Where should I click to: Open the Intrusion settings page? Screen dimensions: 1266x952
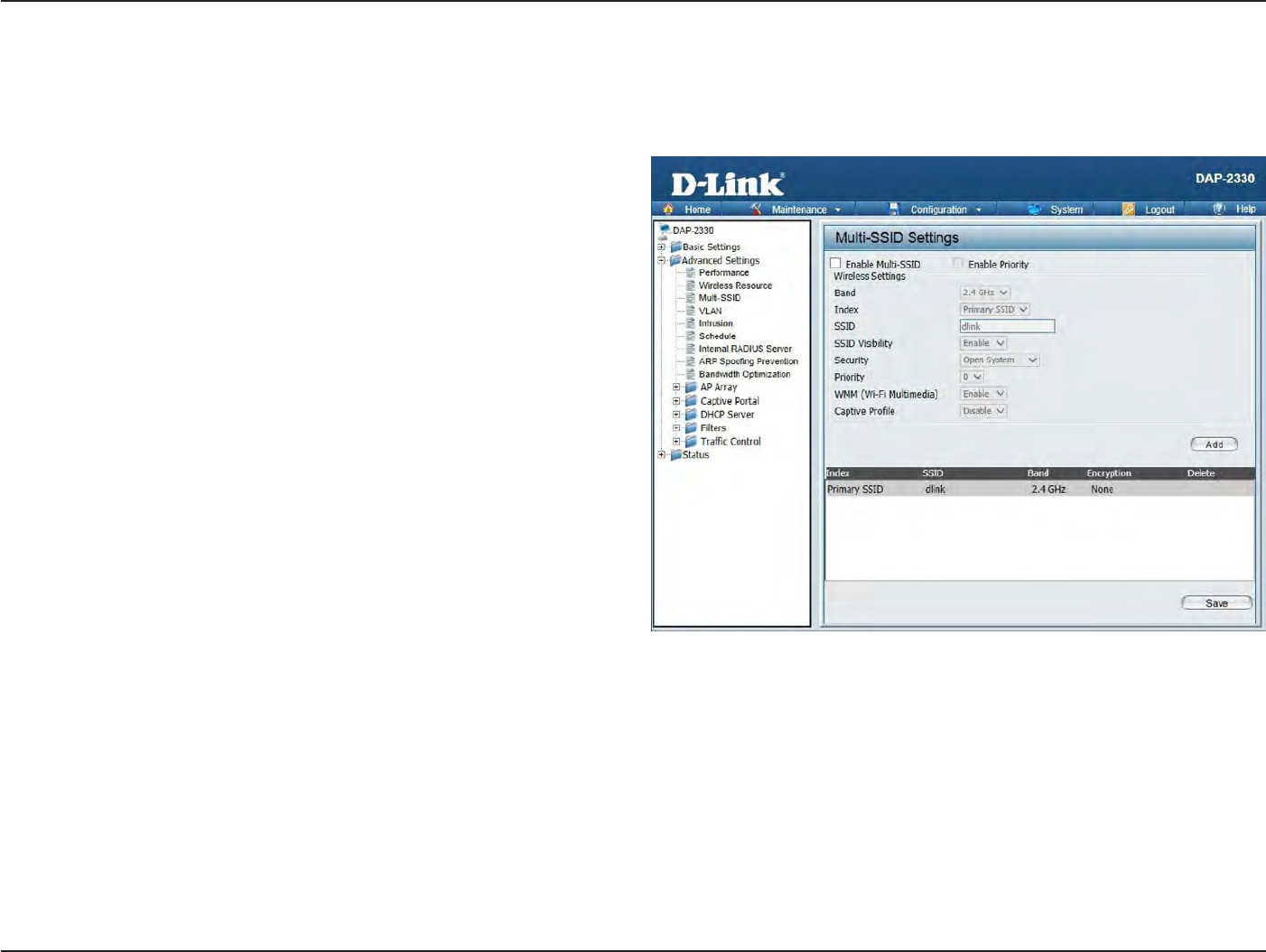pos(715,323)
